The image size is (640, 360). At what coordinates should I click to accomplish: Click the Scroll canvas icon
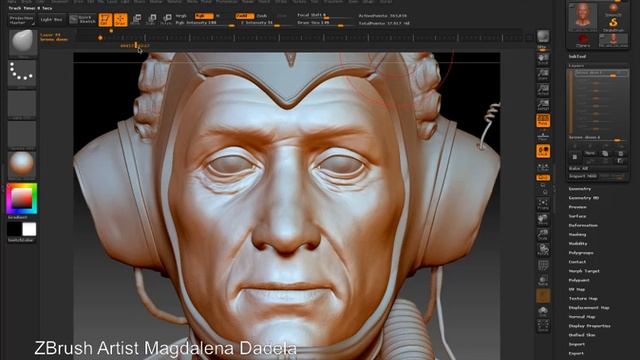[543, 59]
